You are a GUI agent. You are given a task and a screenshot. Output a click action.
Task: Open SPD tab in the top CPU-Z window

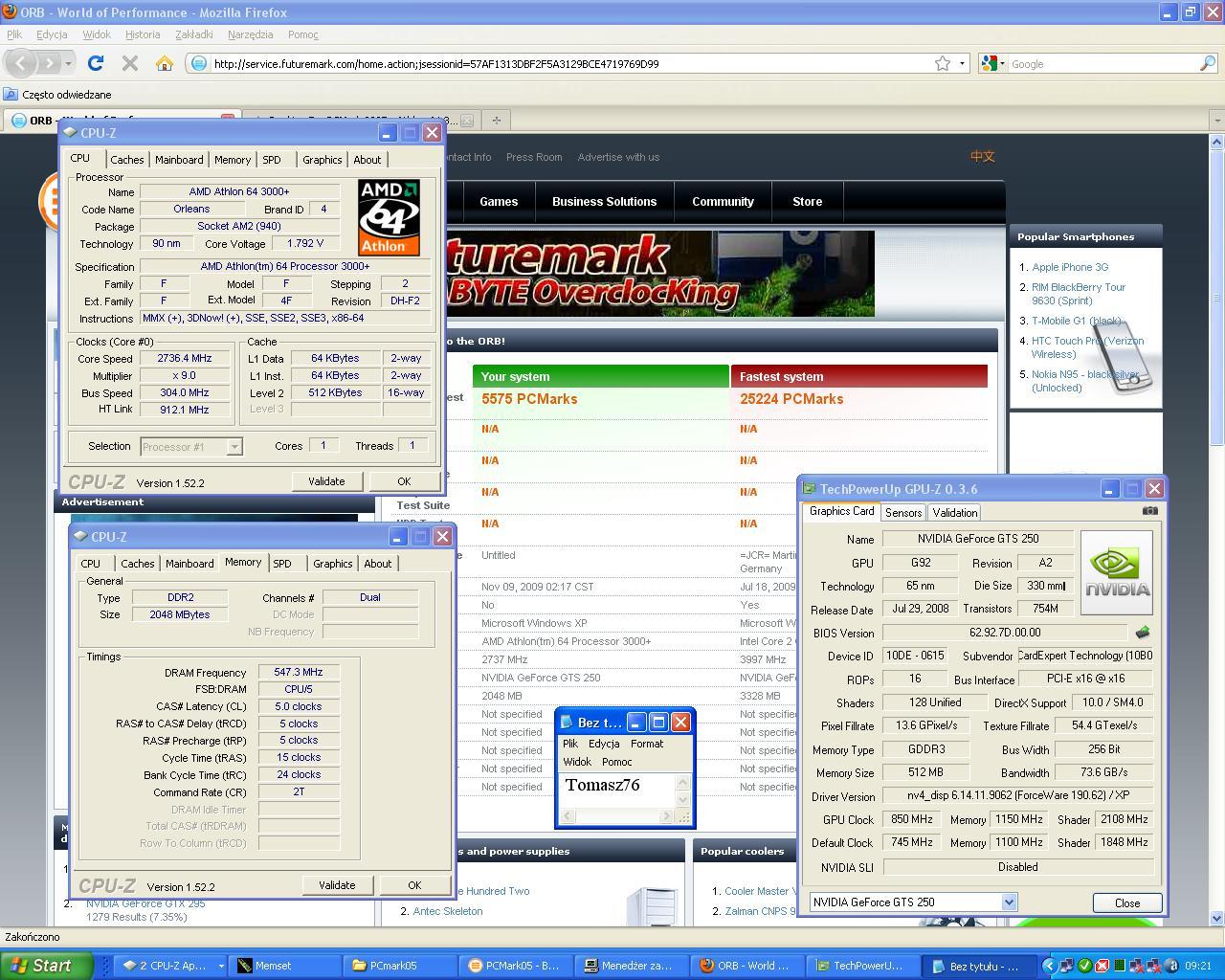tap(272, 160)
